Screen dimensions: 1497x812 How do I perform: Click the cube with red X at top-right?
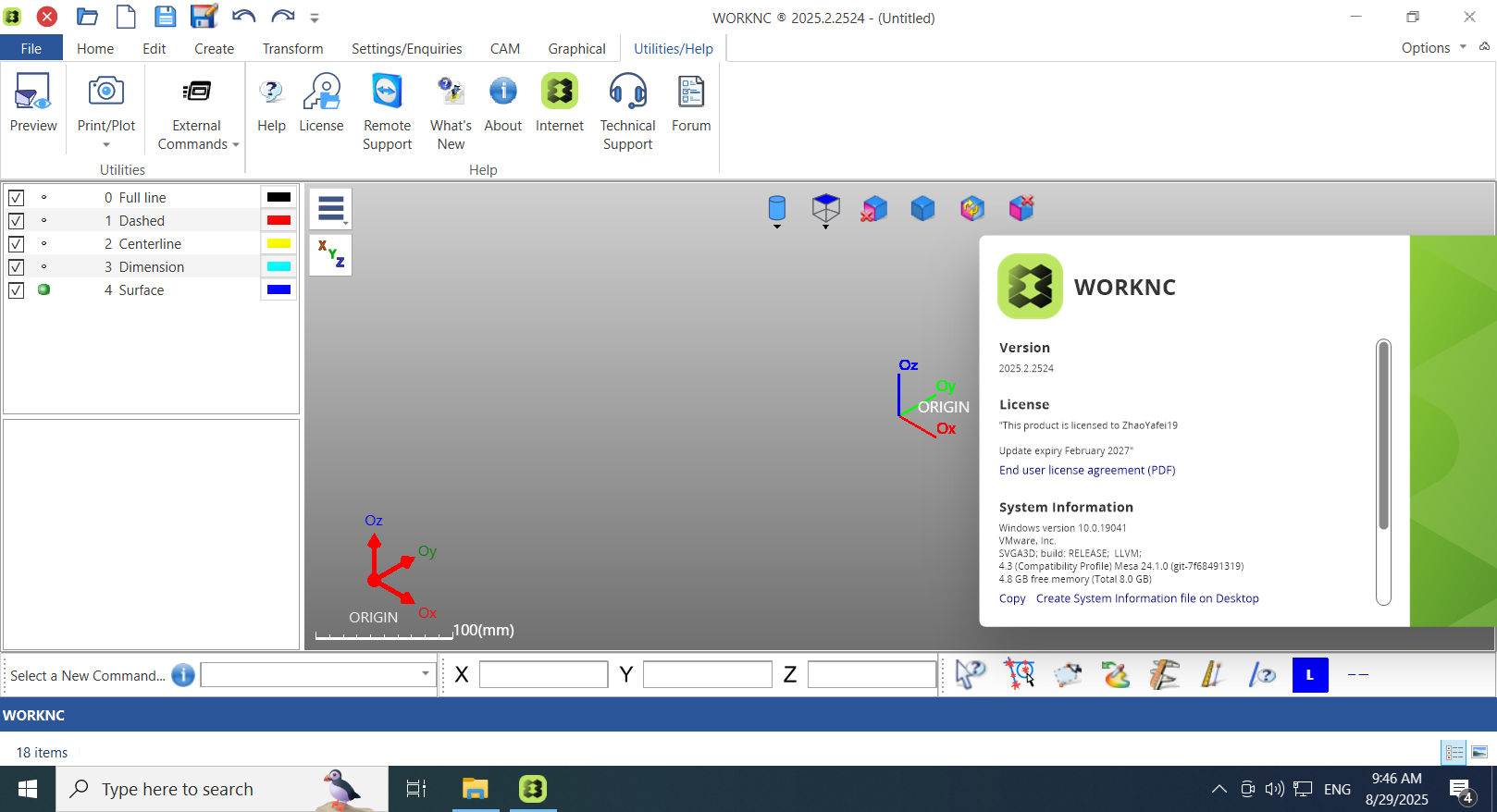(1021, 209)
